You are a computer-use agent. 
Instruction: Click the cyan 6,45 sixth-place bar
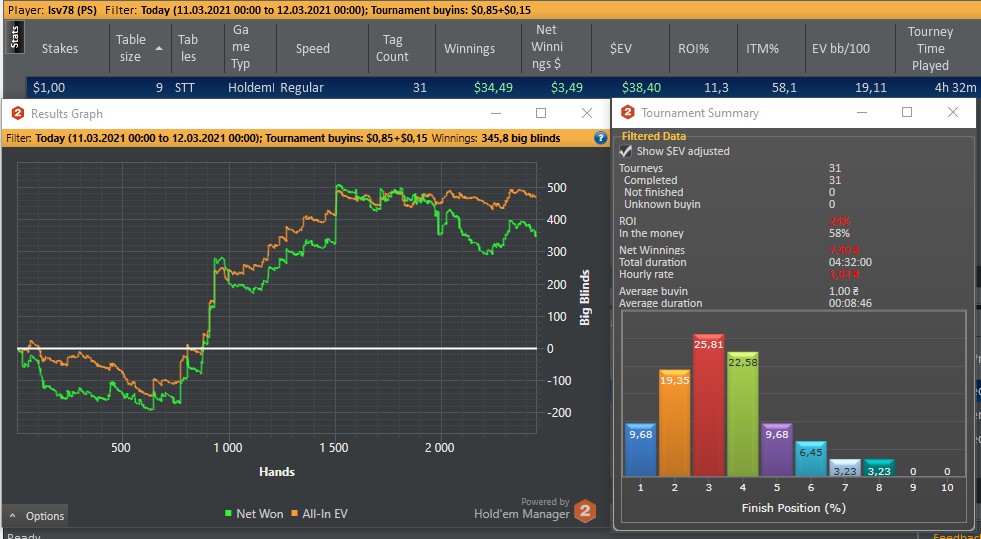coord(811,458)
